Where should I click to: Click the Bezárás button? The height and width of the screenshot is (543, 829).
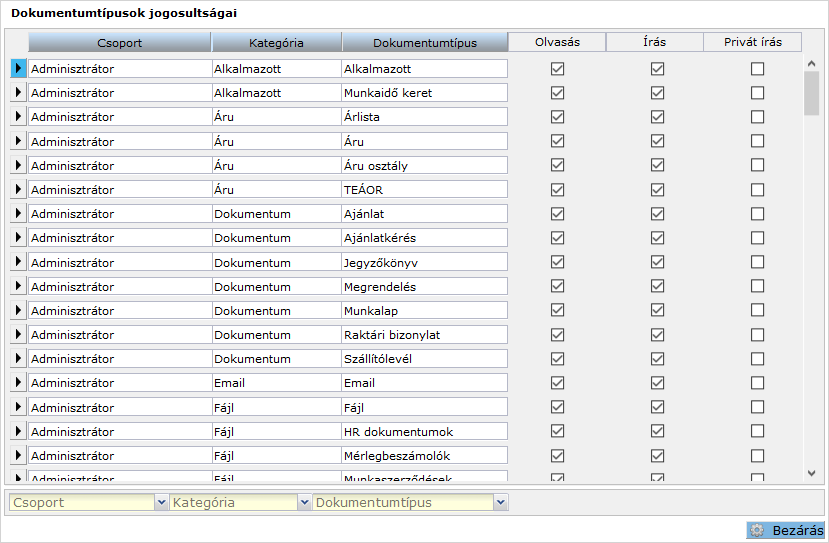pyautogui.click(x=786, y=531)
